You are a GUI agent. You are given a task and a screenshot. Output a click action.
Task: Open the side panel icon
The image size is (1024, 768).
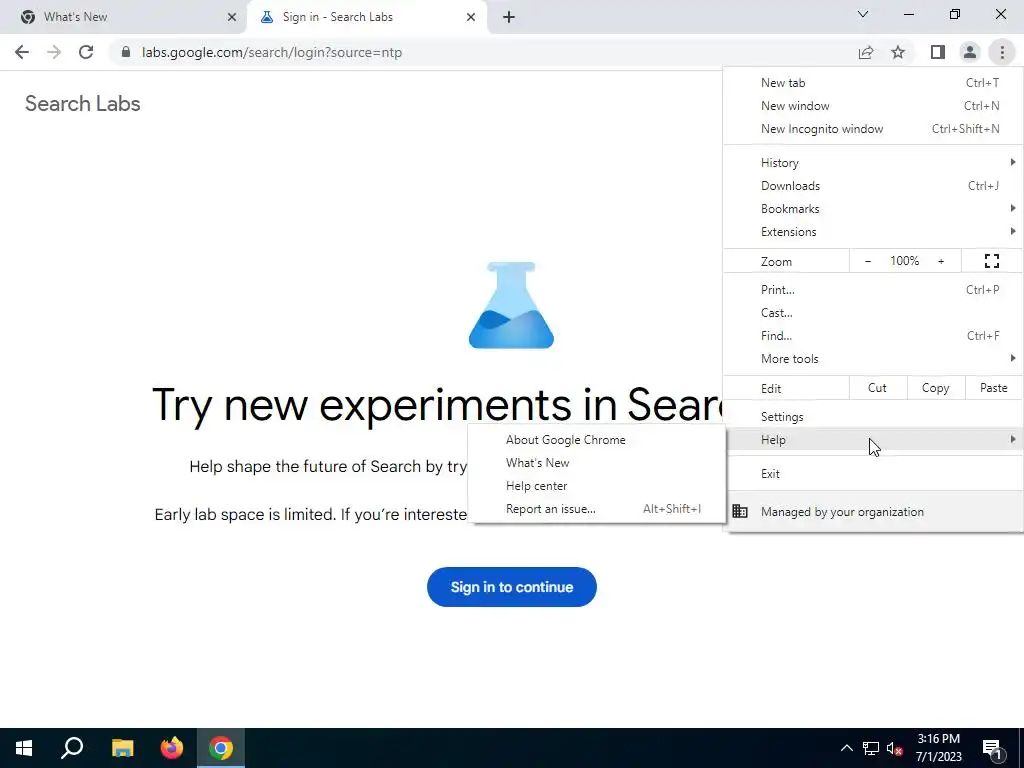point(938,52)
